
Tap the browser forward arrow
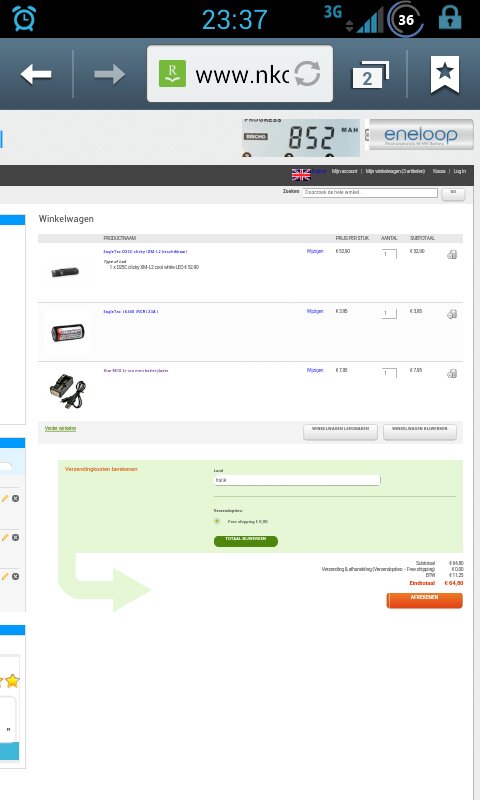(110, 74)
